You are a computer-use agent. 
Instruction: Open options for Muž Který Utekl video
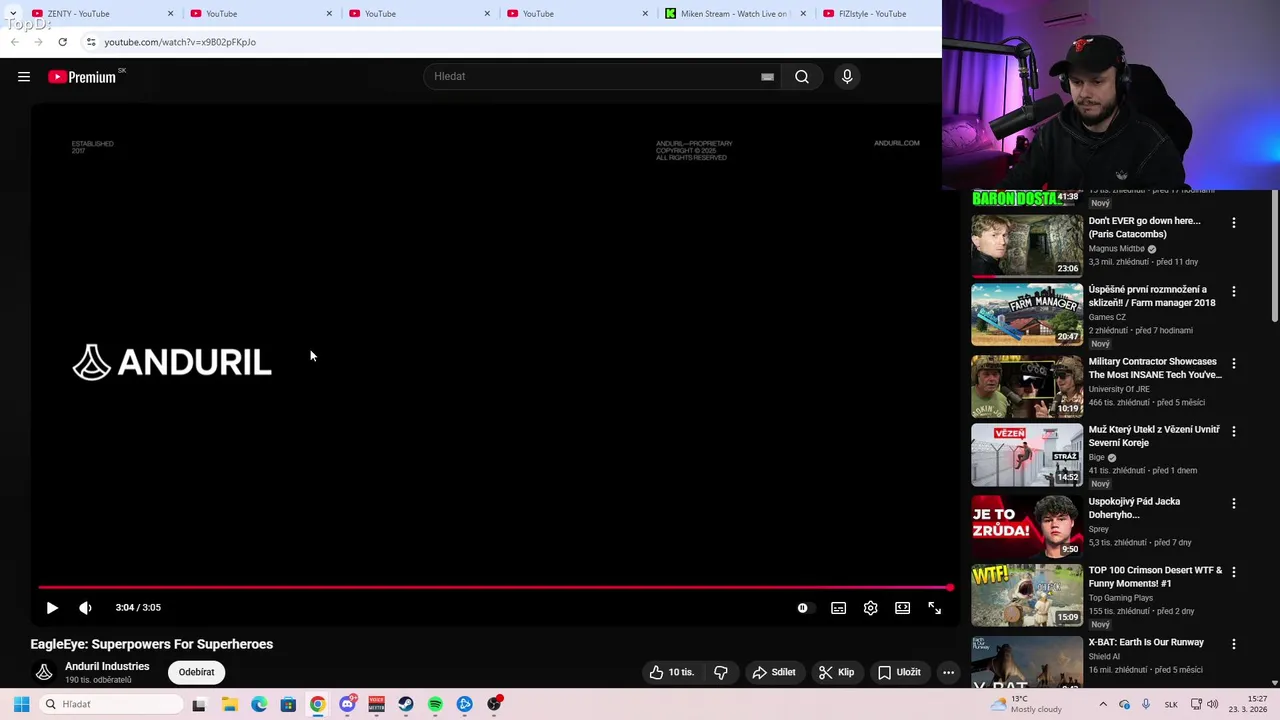[x=1234, y=432]
